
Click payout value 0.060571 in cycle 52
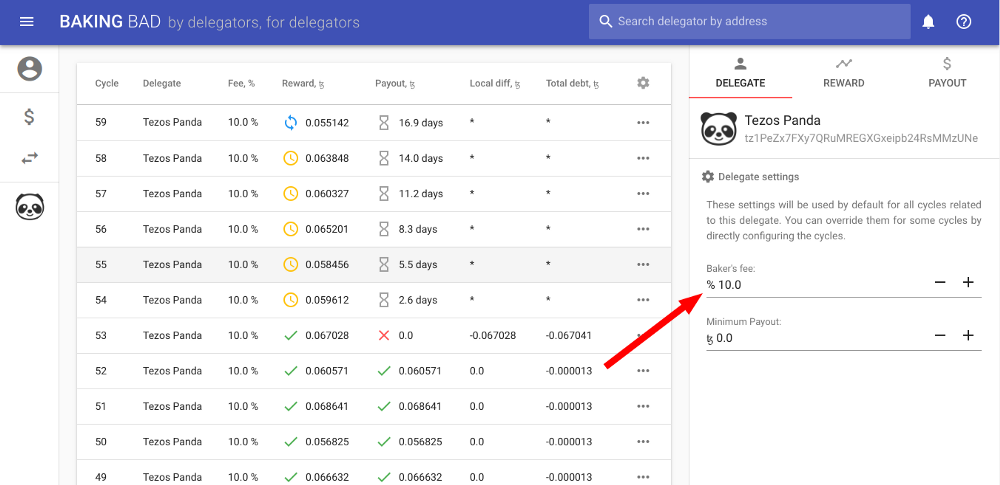click(x=420, y=371)
